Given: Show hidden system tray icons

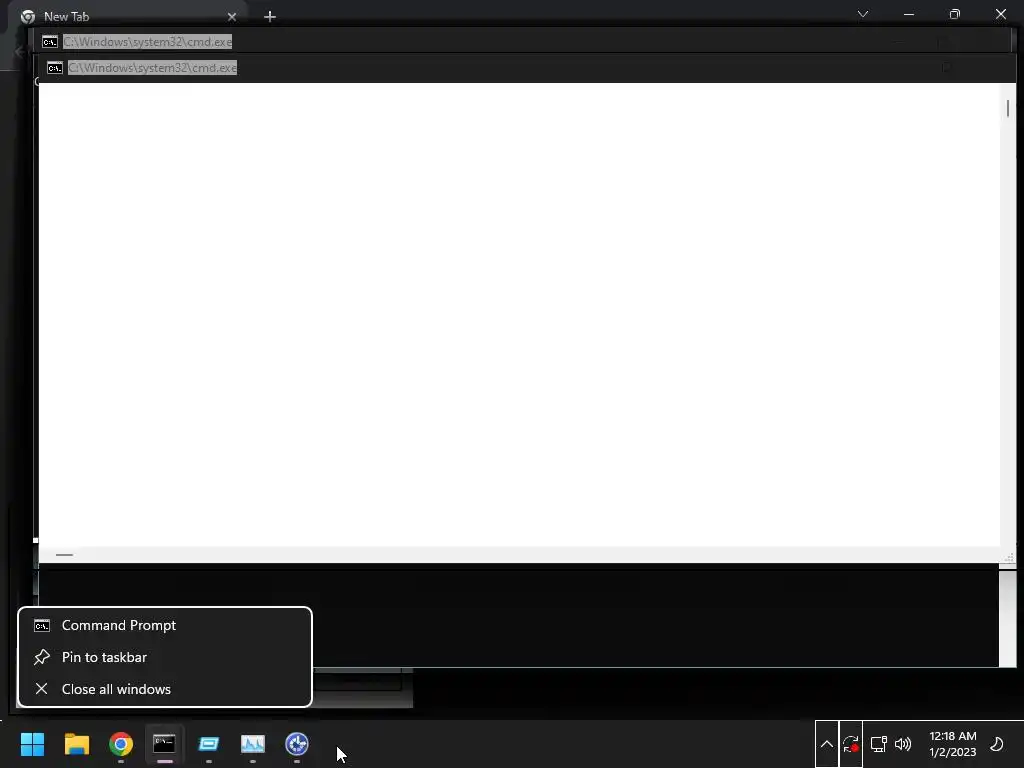Looking at the screenshot, I should tap(827, 744).
